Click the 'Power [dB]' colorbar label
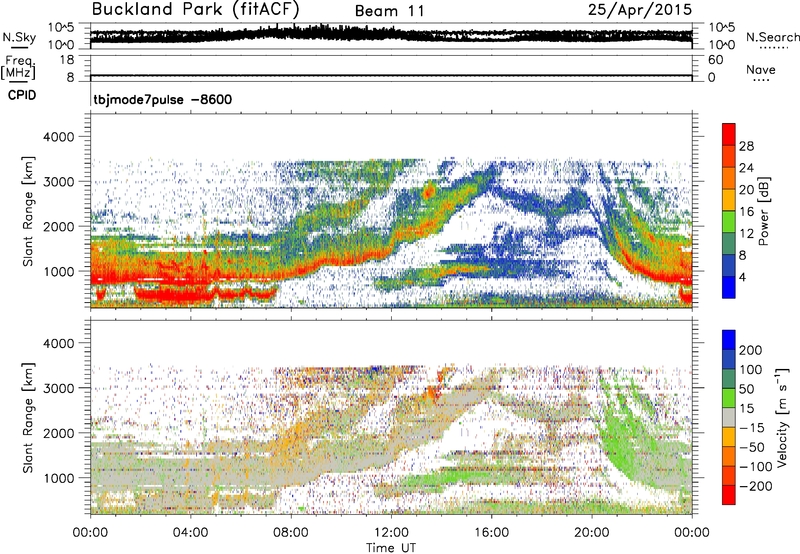 tap(763, 211)
